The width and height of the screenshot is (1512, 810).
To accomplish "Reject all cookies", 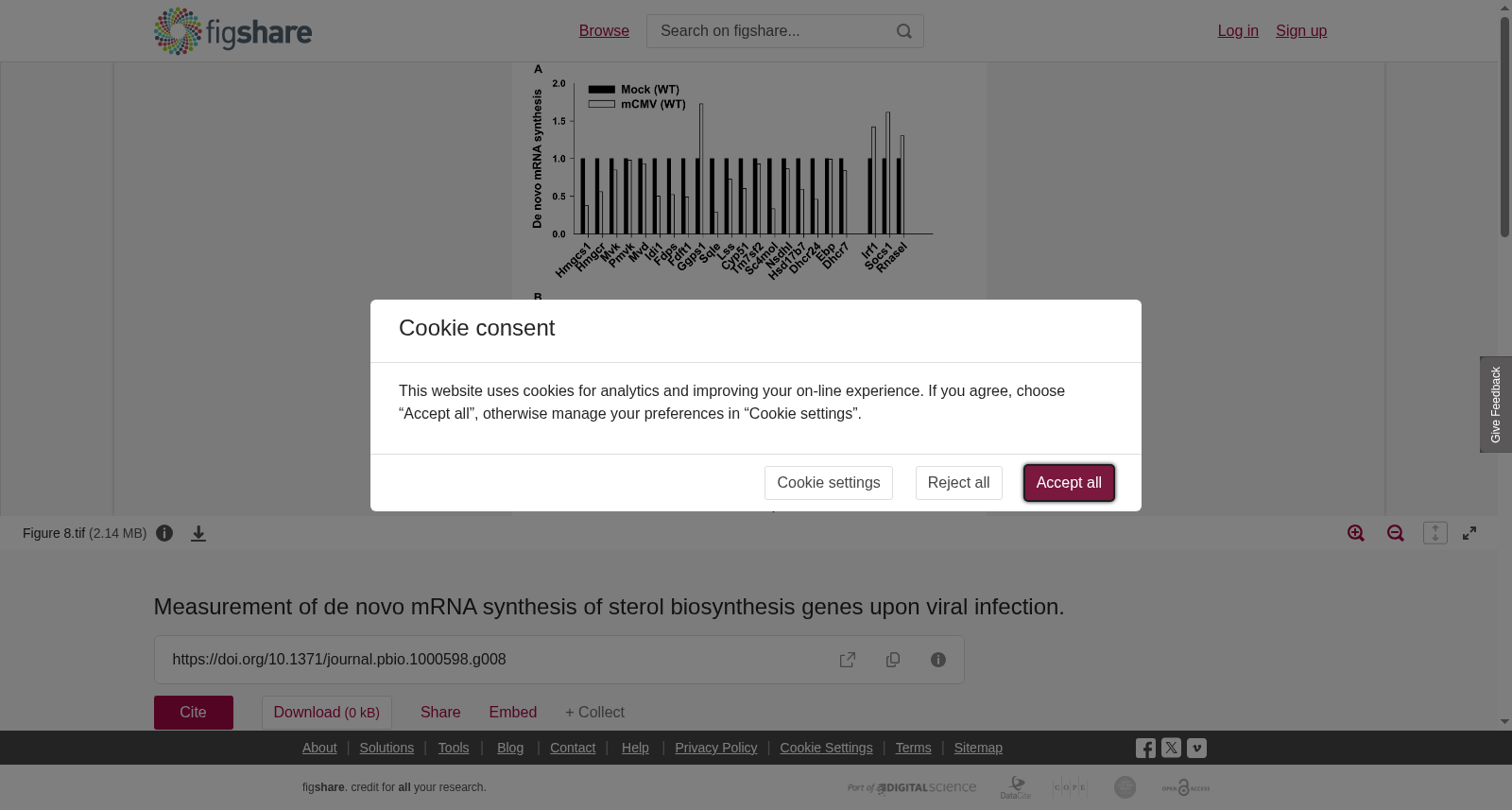I will tap(958, 483).
